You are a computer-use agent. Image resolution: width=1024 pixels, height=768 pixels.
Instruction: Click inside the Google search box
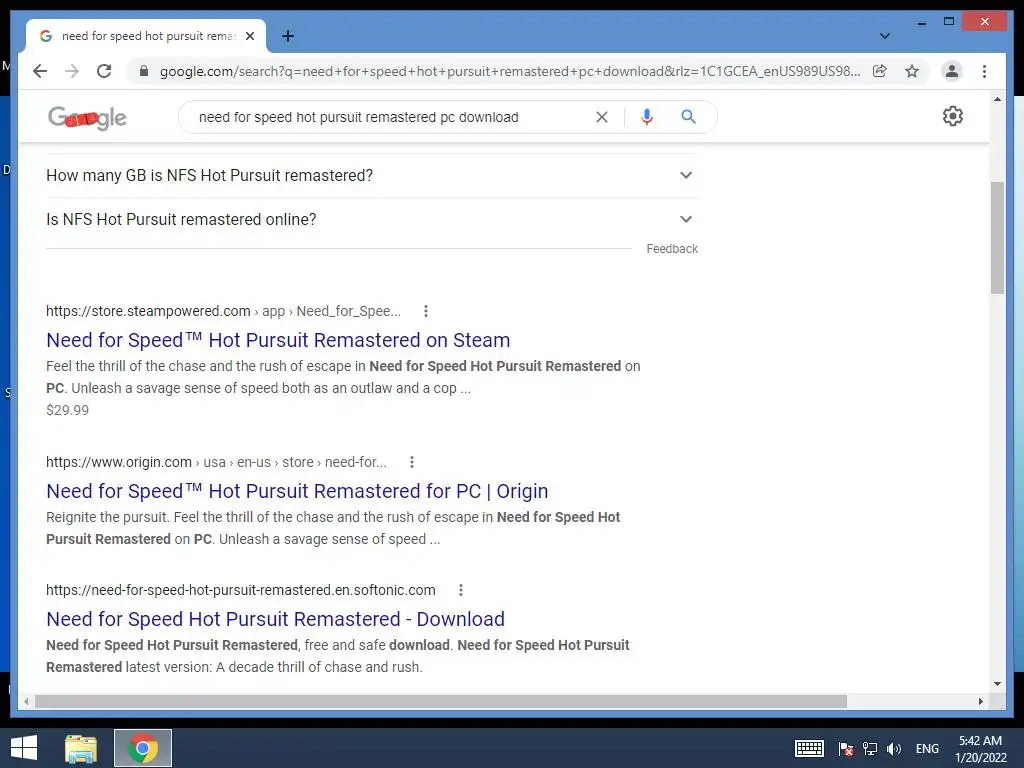(x=392, y=117)
